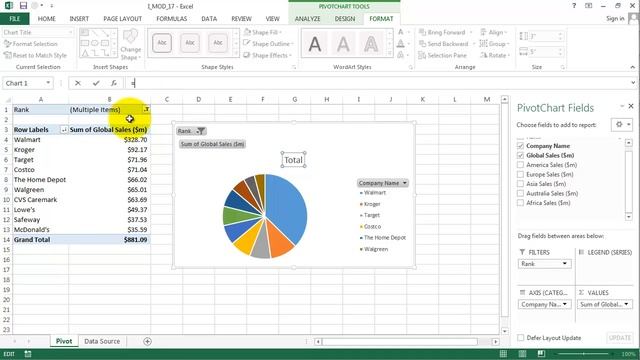
Task: Add a new sheet with plus icon
Action: tap(147, 341)
